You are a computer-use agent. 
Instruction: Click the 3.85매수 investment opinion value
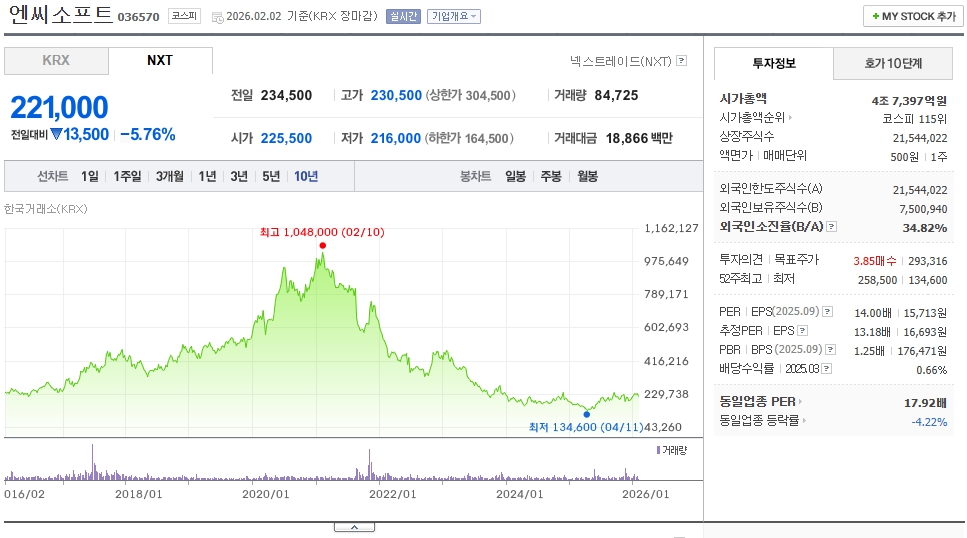tap(874, 261)
